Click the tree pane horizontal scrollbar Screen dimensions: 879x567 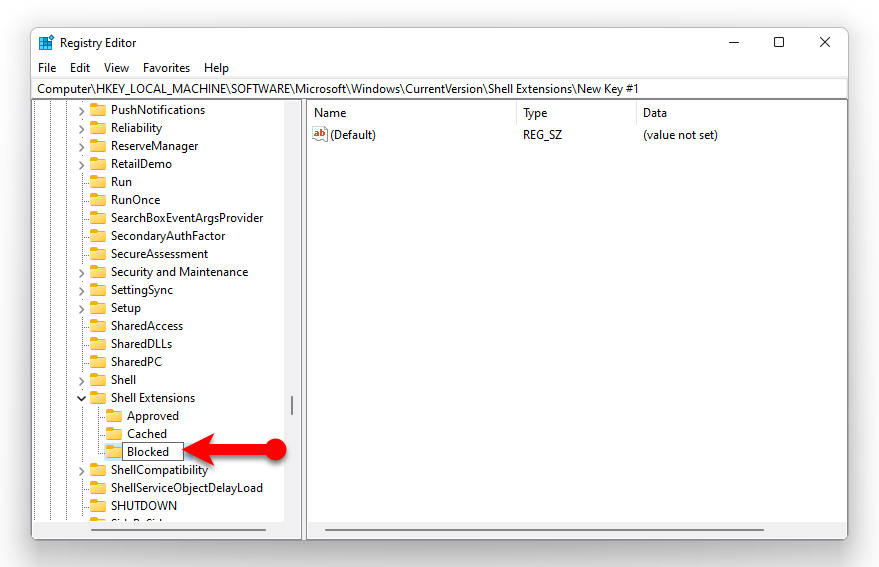[x=178, y=529]
